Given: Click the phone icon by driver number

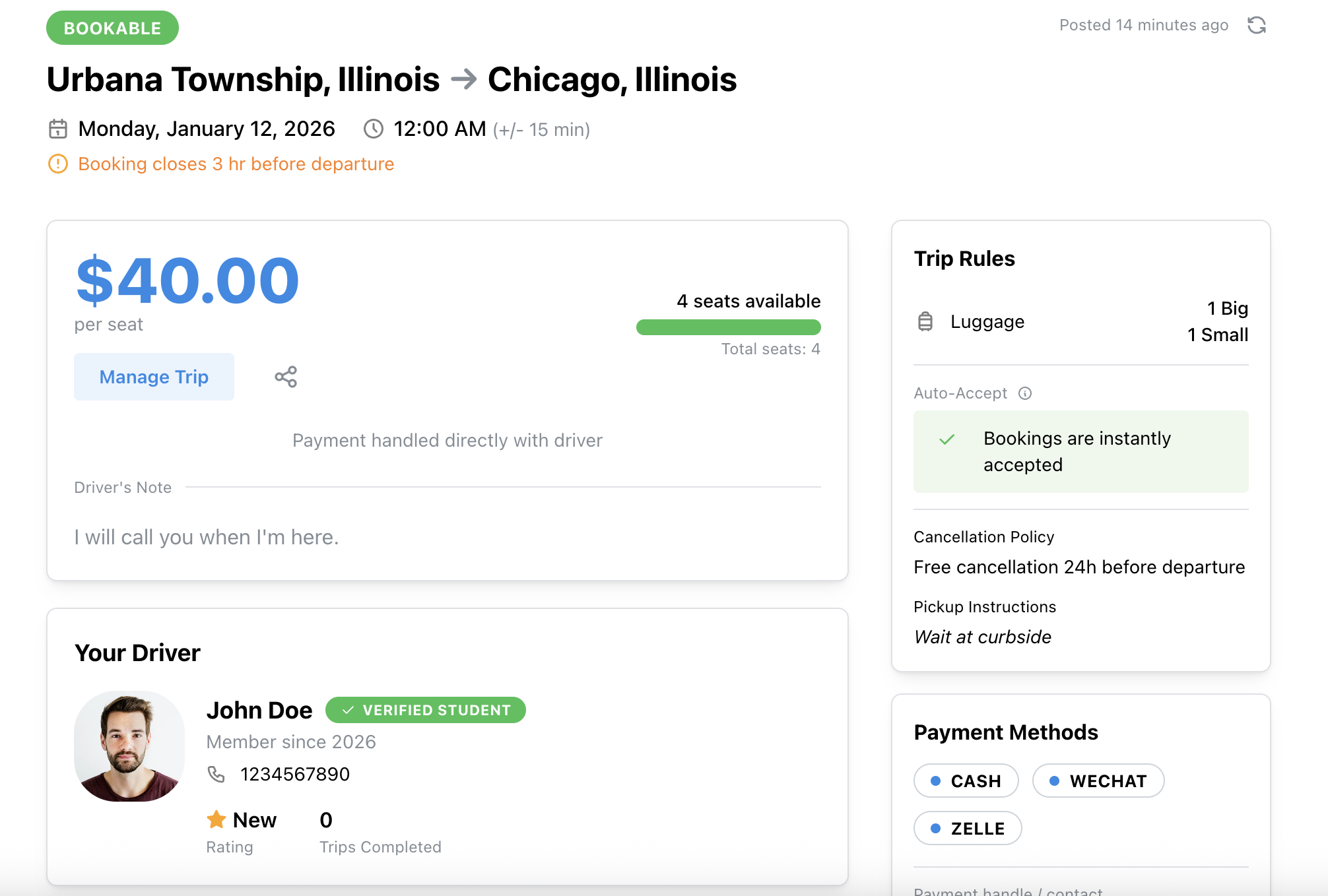Looking at the screenshot, I should [x=216, y=774].
